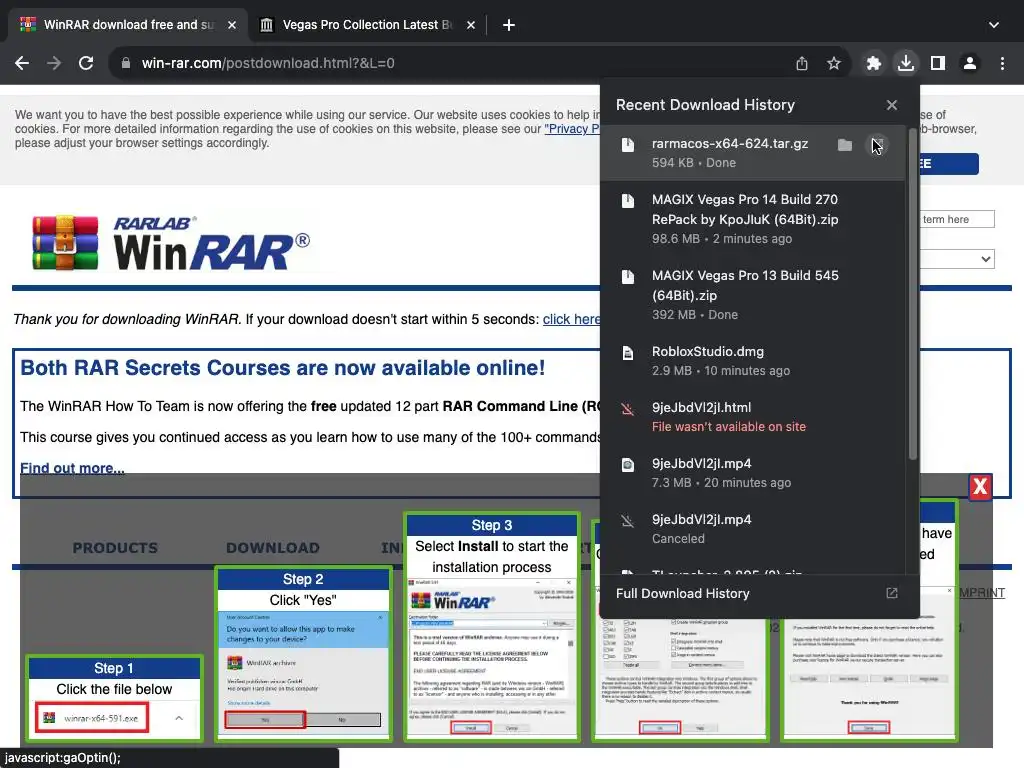
Task: Bookmark this page with the star
Action: pyautogui.click(x=834, y=63)
